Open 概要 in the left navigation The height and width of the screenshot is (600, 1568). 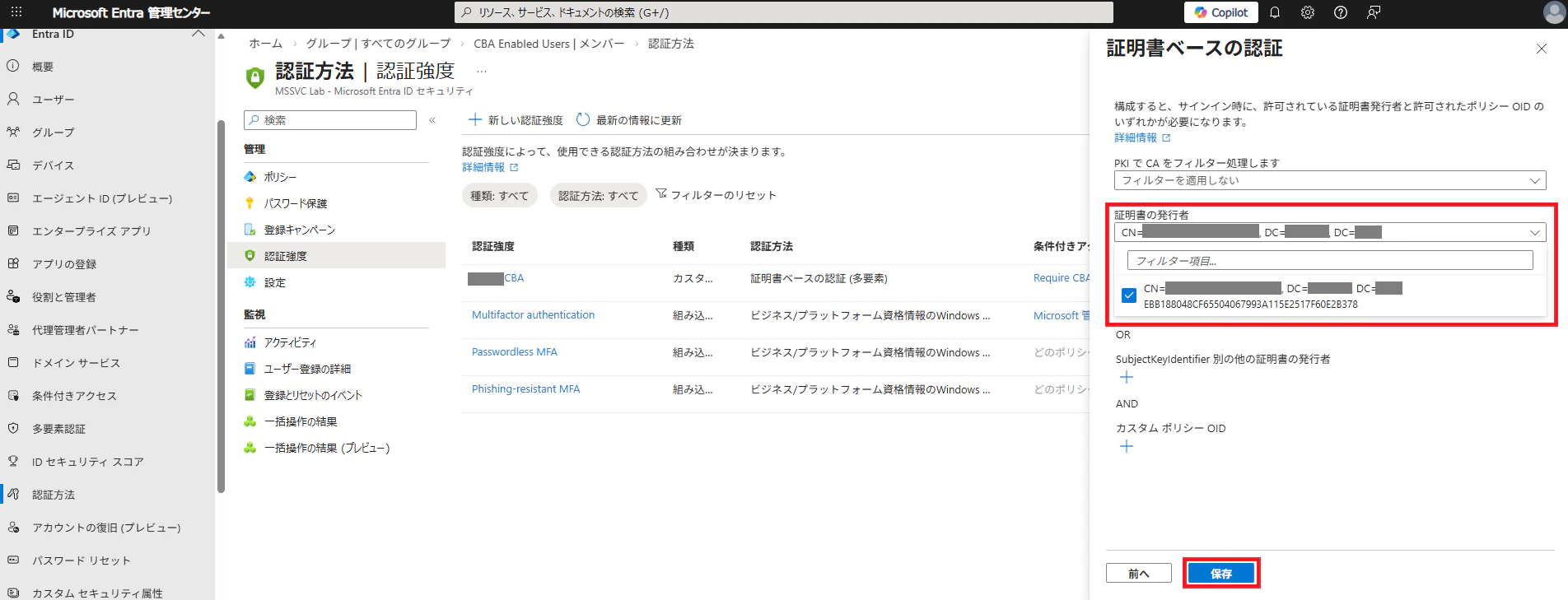(x=43, y=67)
